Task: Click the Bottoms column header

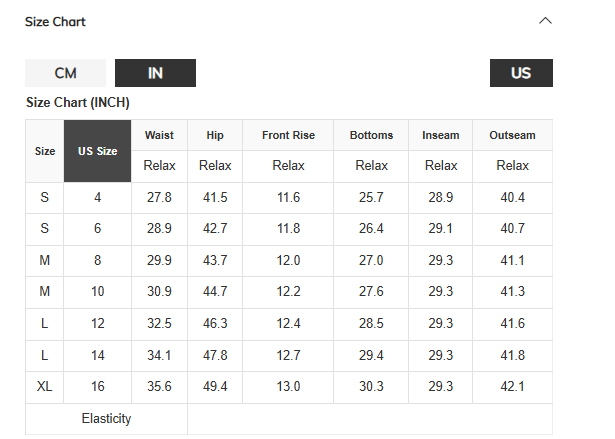Action: (x=371, y=135)
